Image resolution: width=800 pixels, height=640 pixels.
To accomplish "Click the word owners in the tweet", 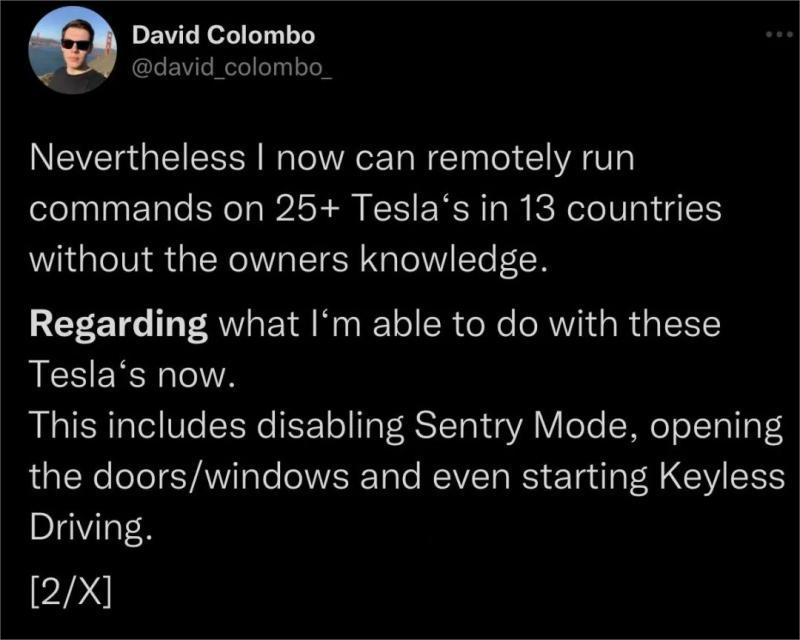I will pos(287,260).
